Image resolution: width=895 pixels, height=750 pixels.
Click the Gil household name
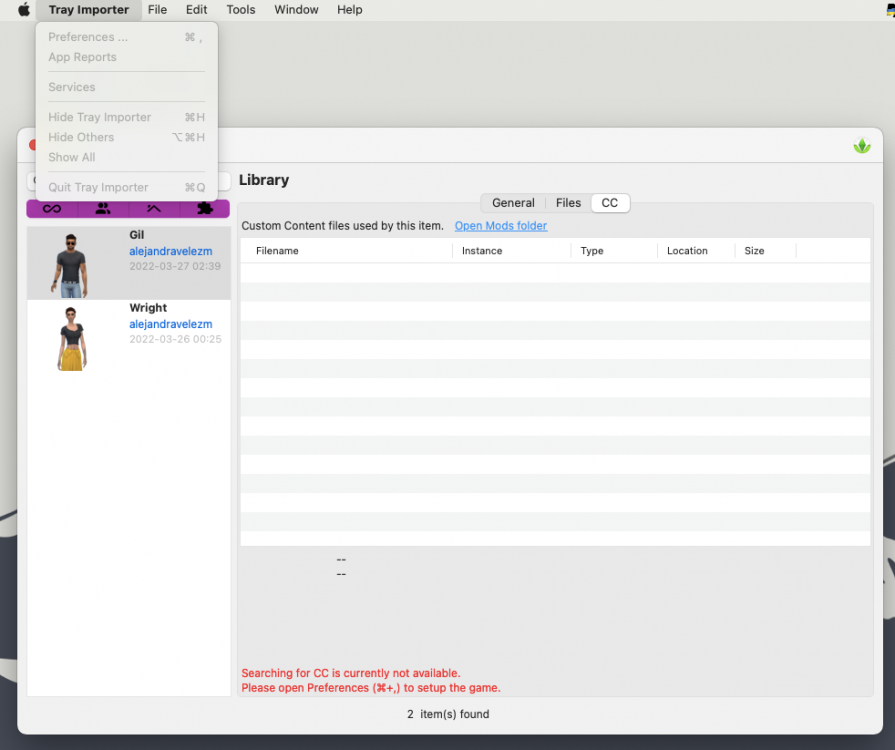coord(136,235)
